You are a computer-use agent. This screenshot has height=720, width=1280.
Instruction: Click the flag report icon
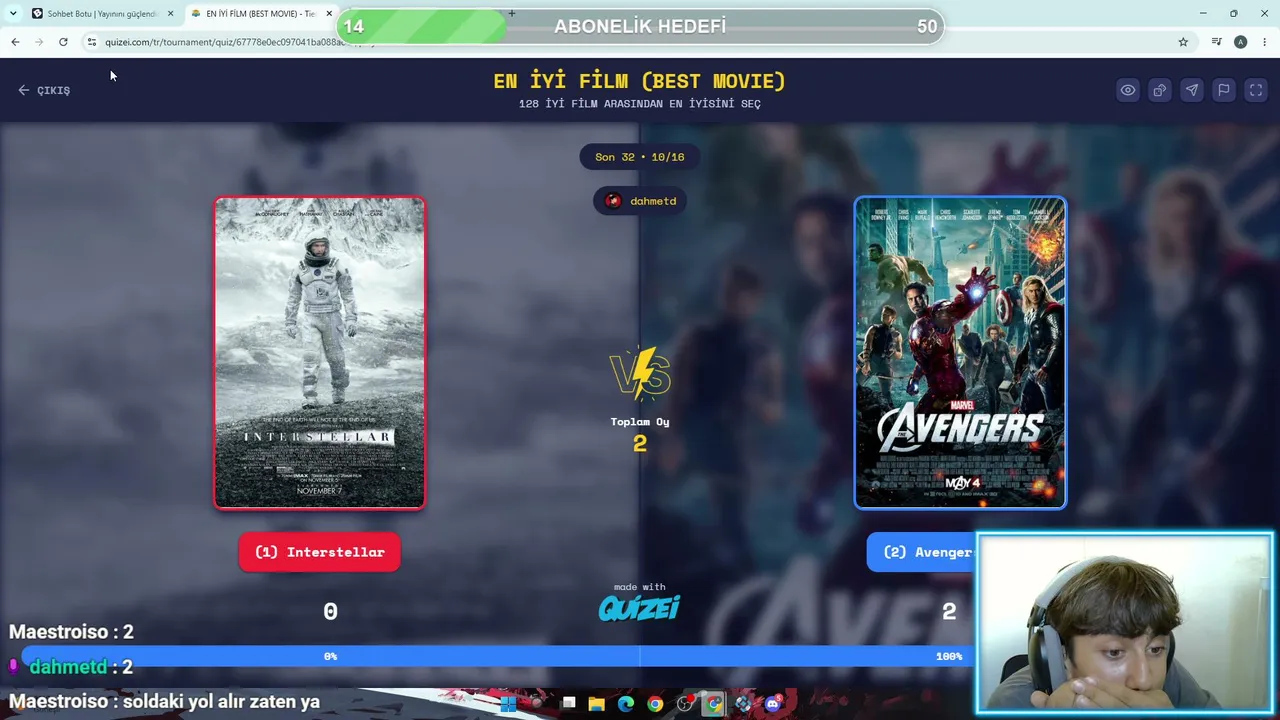point(1223,90)
